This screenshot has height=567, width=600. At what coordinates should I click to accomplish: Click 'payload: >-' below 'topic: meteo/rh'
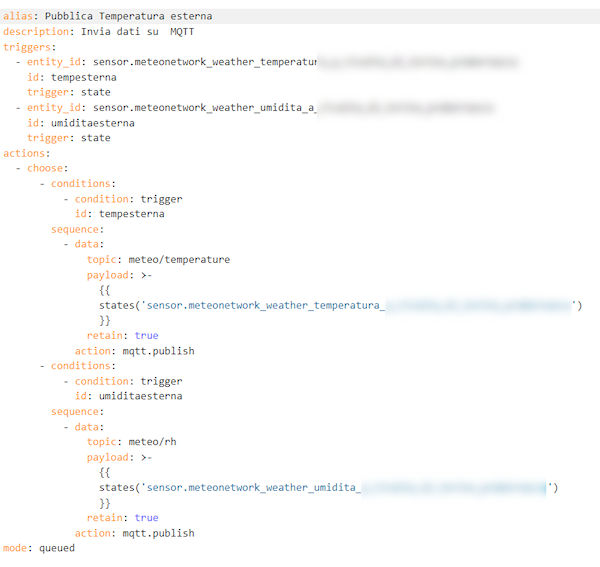[x=119, y=458]
